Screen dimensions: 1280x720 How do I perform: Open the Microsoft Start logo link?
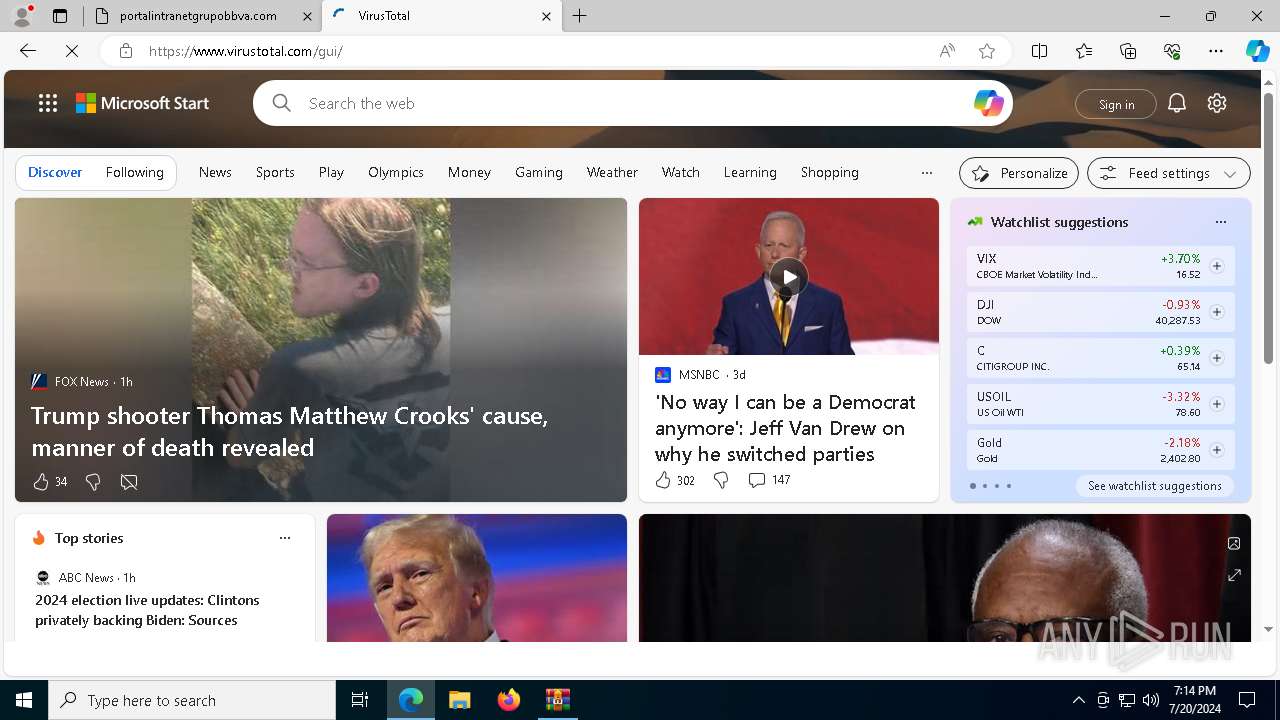[x=142, y=103]
